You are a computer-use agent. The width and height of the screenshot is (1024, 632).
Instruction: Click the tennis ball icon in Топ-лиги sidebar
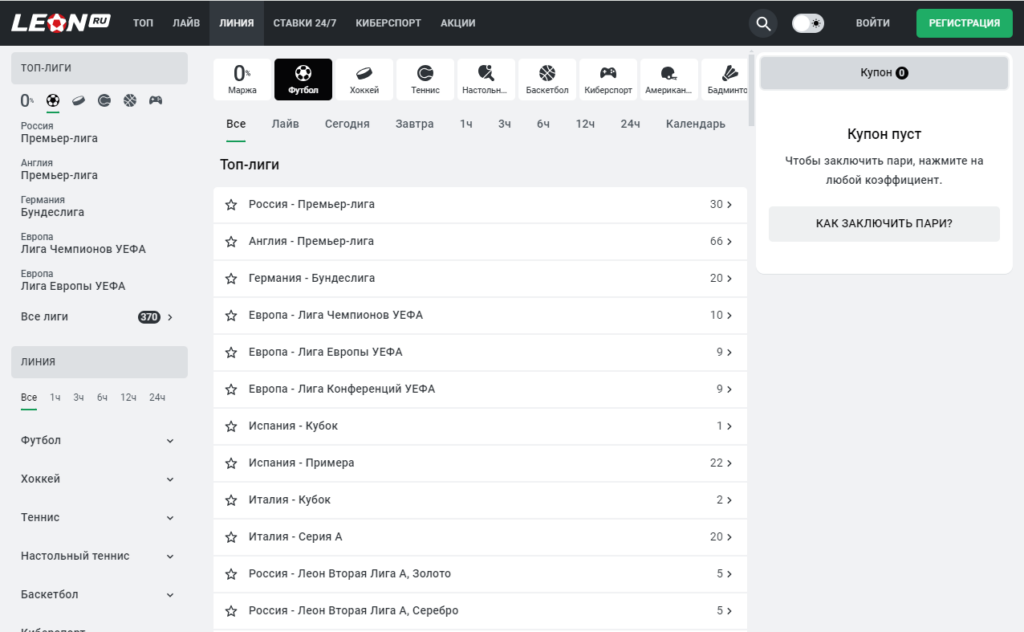click(104, 101)
